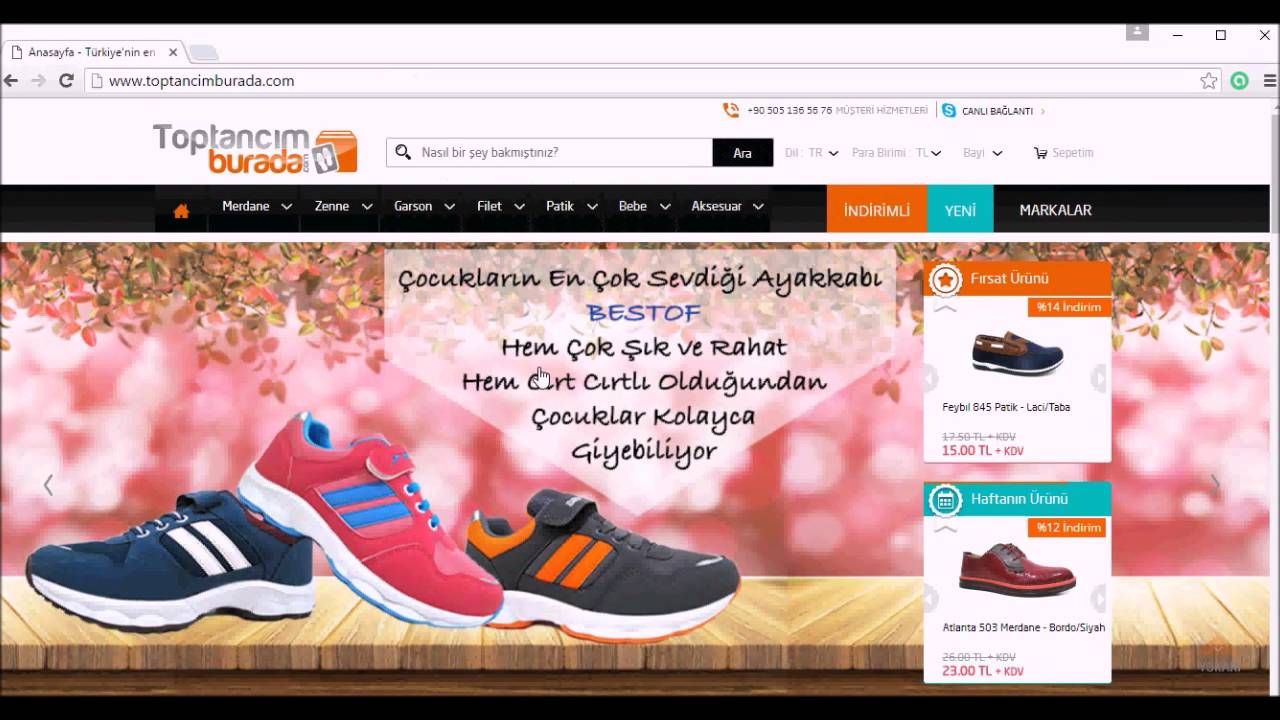Click the %14 İndirim discount badge

click(x=1068, y=307)
